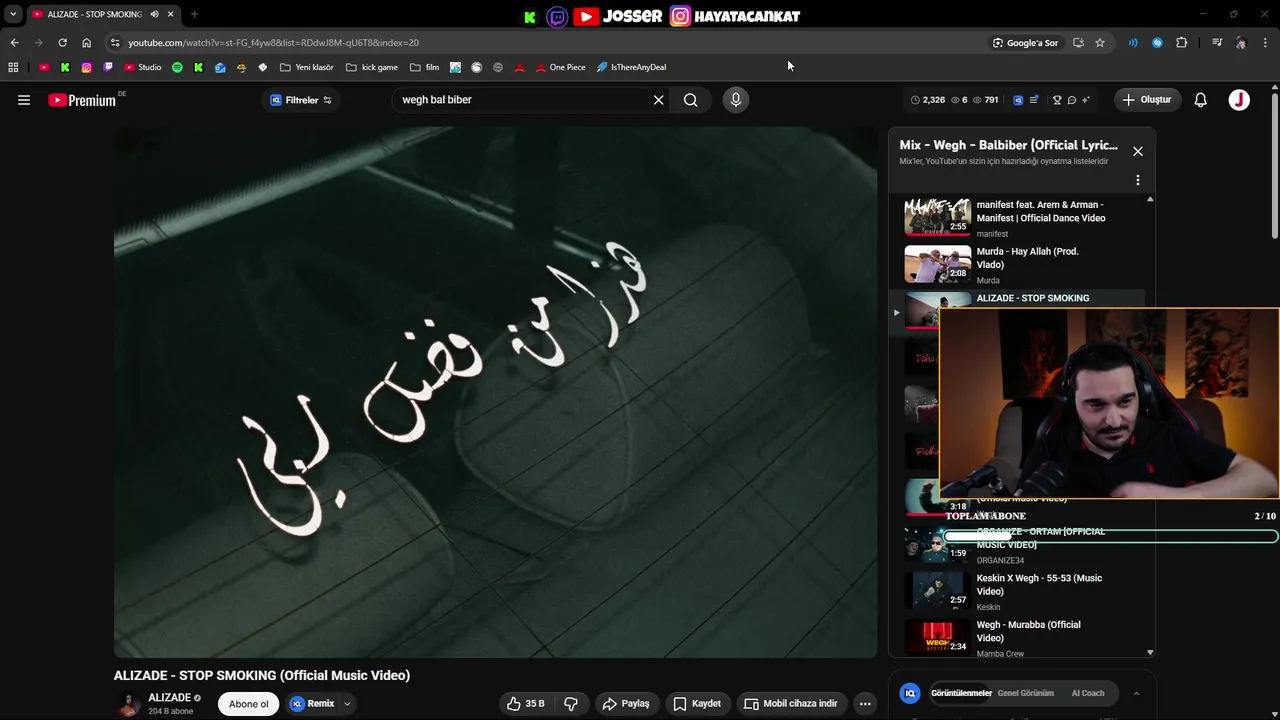Open more actions ellipsis under video
1280x720 pixels.
pyautogui.click(x=865, y=704)
